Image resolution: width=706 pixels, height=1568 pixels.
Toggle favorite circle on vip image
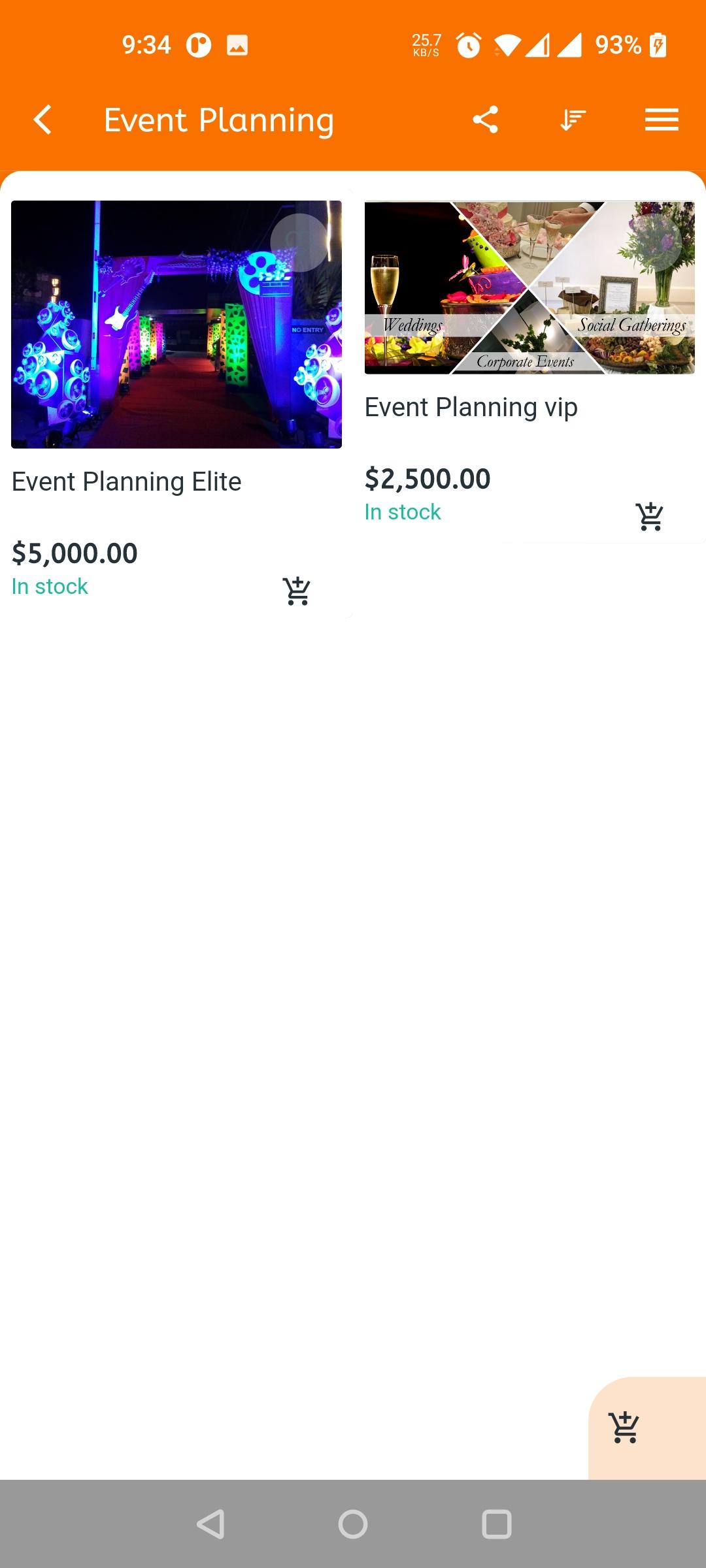652,242
